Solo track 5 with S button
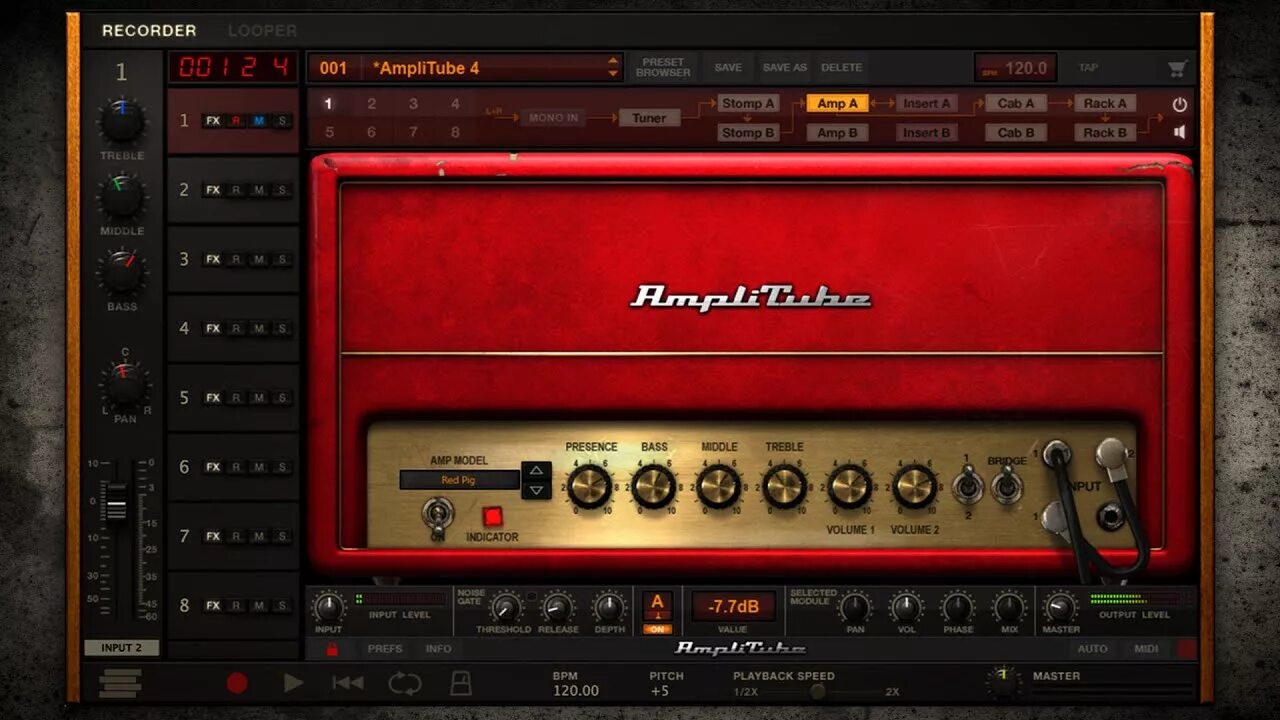This screenshot has width=1280, height=720. 282,398
